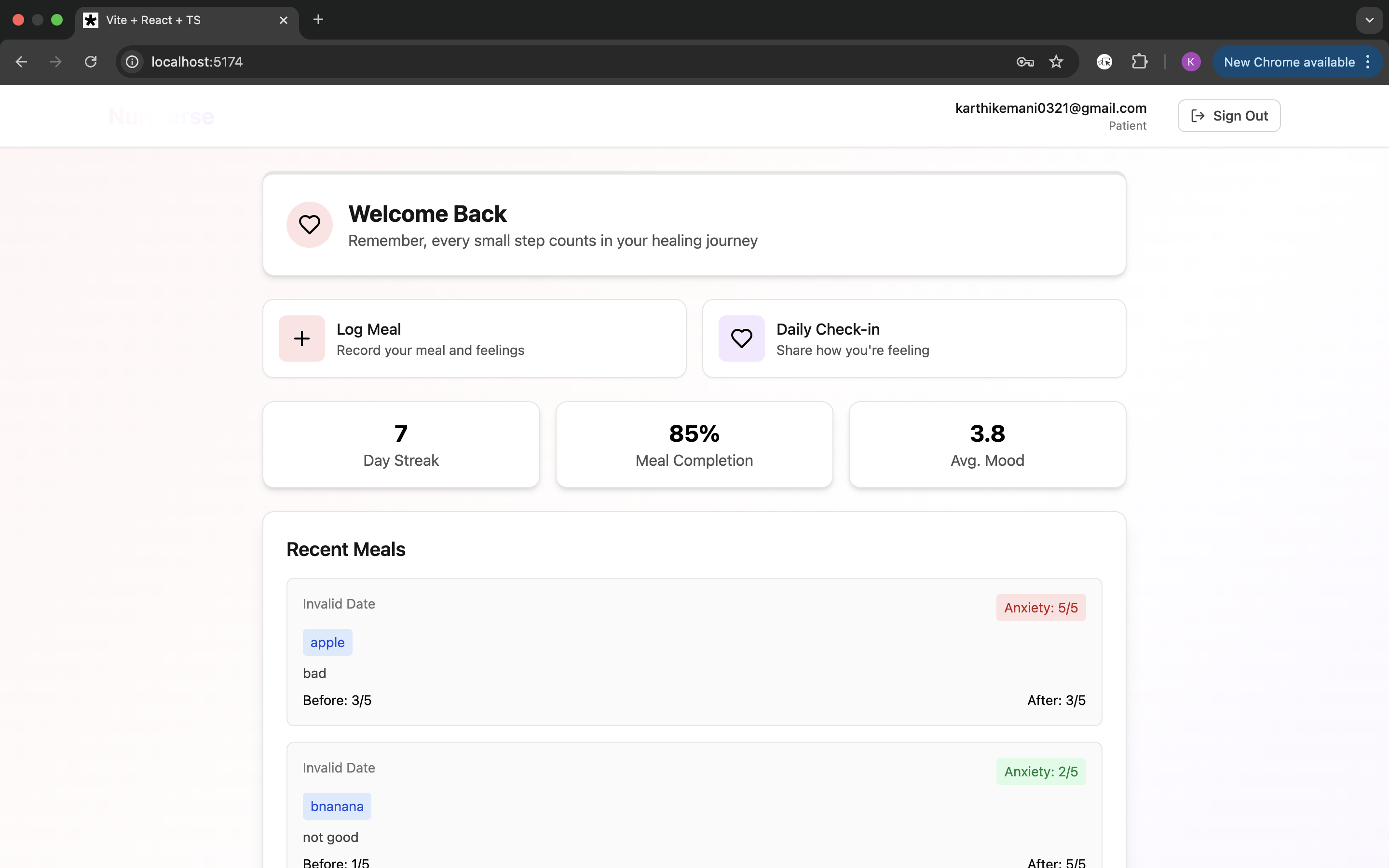This screenshot has width=1389, height=868.
Task: Select the Vite + React + TS tab
Action: pos(172,20)
